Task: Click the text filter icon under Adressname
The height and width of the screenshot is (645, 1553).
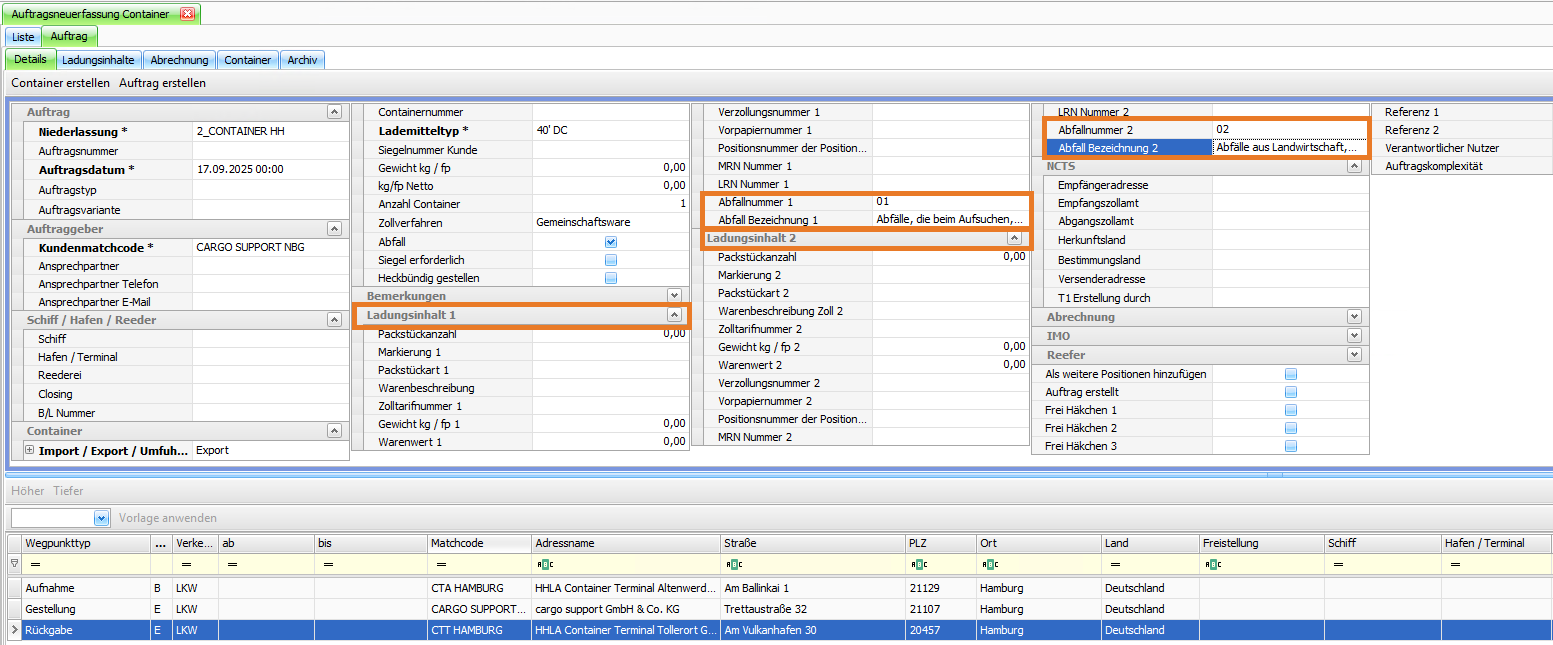Action: click(x=545, y=564)
